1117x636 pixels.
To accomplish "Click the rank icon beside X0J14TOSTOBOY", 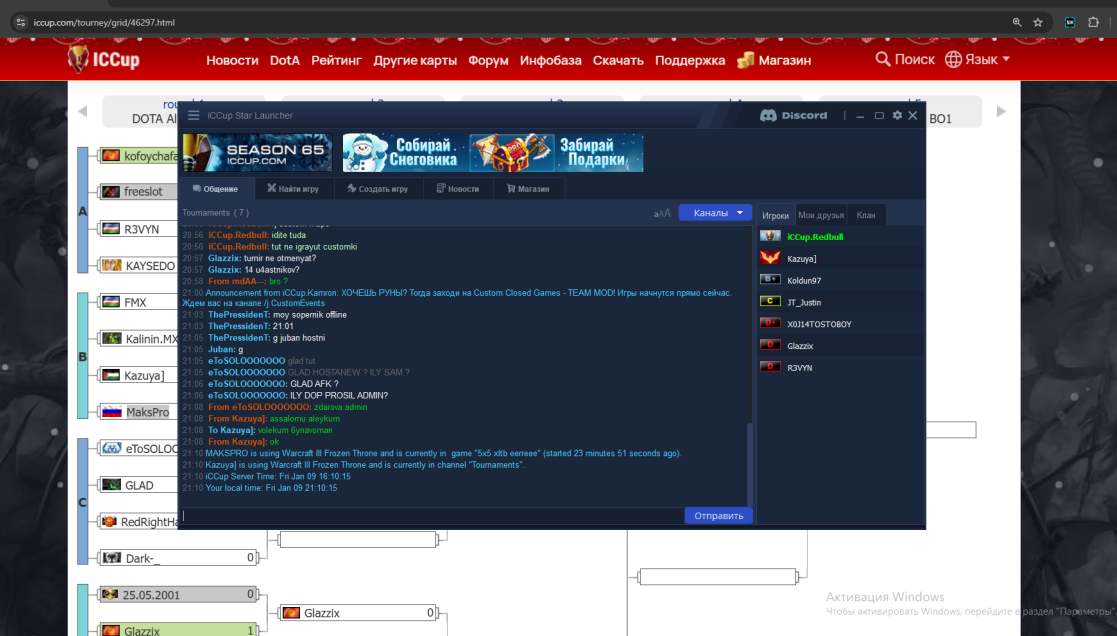I will click(770, 323).
